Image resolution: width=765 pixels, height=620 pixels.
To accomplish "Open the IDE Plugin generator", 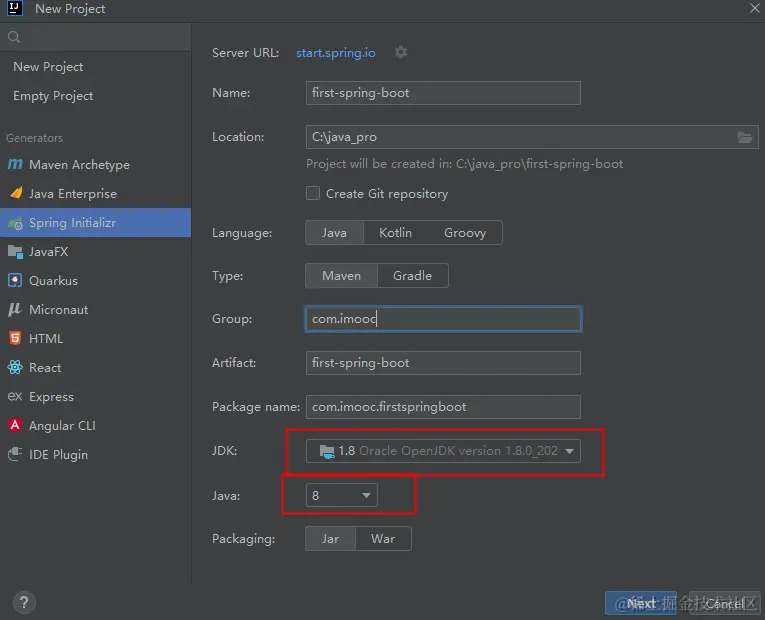I will click(x=58, y=455).
